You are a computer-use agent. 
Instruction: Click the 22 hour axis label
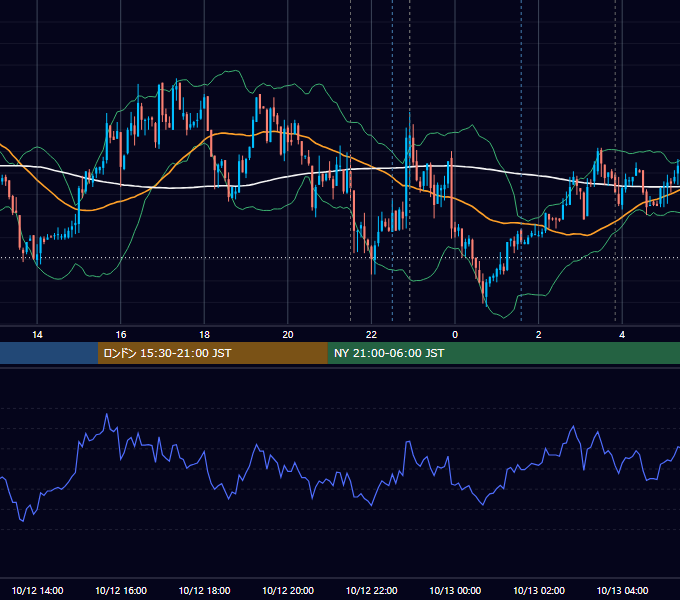(x=371, y=335)
